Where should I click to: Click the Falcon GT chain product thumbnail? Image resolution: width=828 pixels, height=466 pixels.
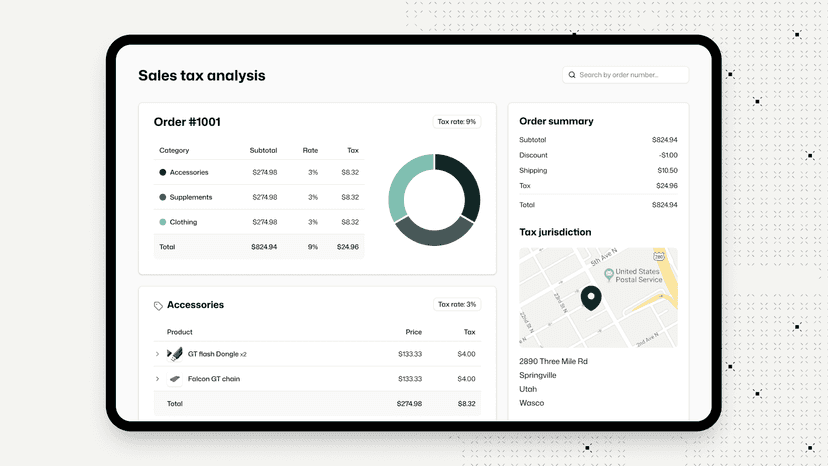click(x=175, y=379)
